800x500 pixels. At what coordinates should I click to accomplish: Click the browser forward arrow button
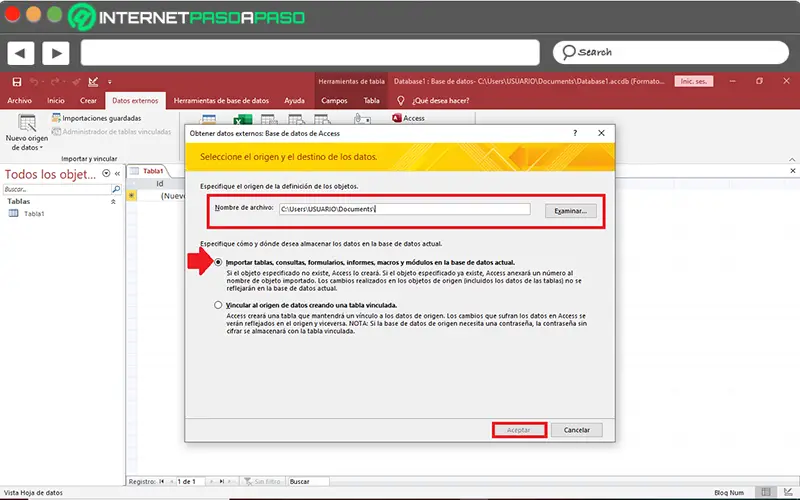click(56, 53)
